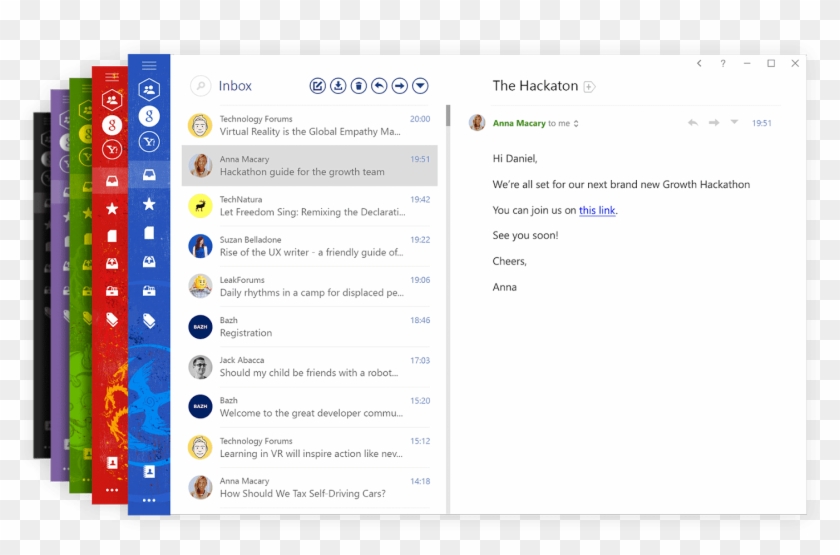Image resolution: width=840 pixels, height=555 pixels.
Task: Select the Yahoo account icon in sidebar
Action: pyautogui.click(x=149, y=142)
